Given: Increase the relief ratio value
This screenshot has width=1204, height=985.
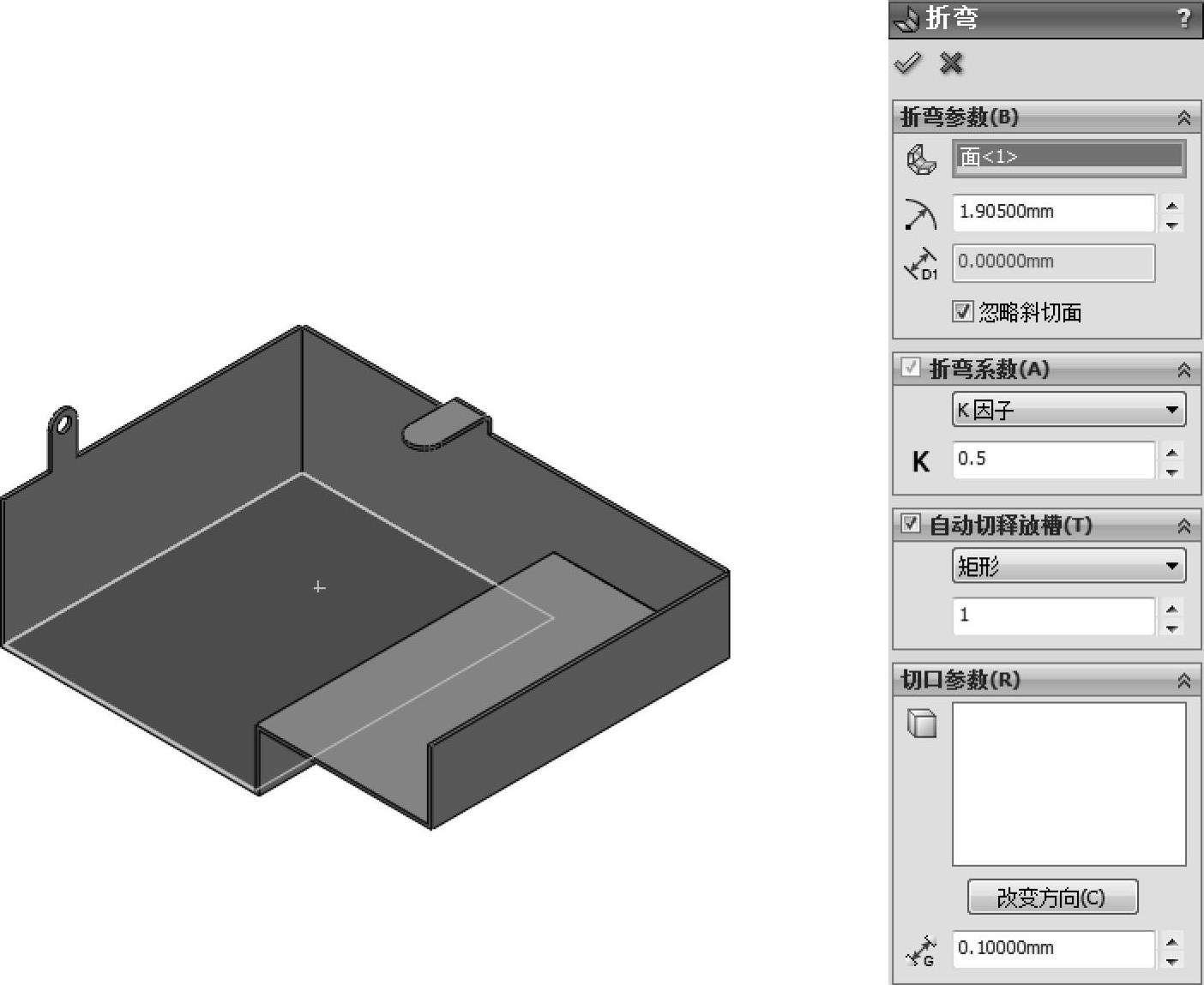Looking at the screenshot, I should click(1172, 608).
